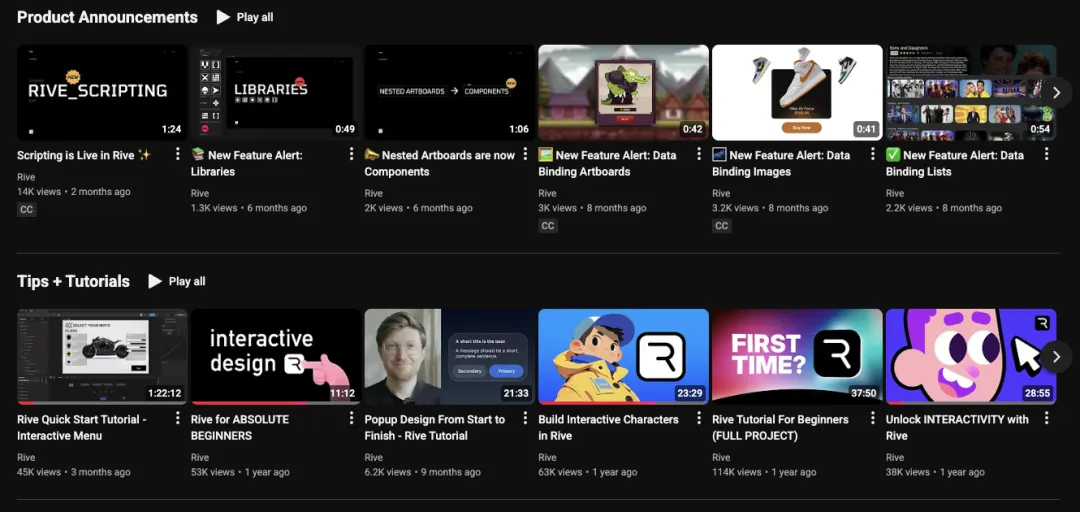Click '14K views • 2 months ago' text
Screen dimensions: 1080x512
74,192
